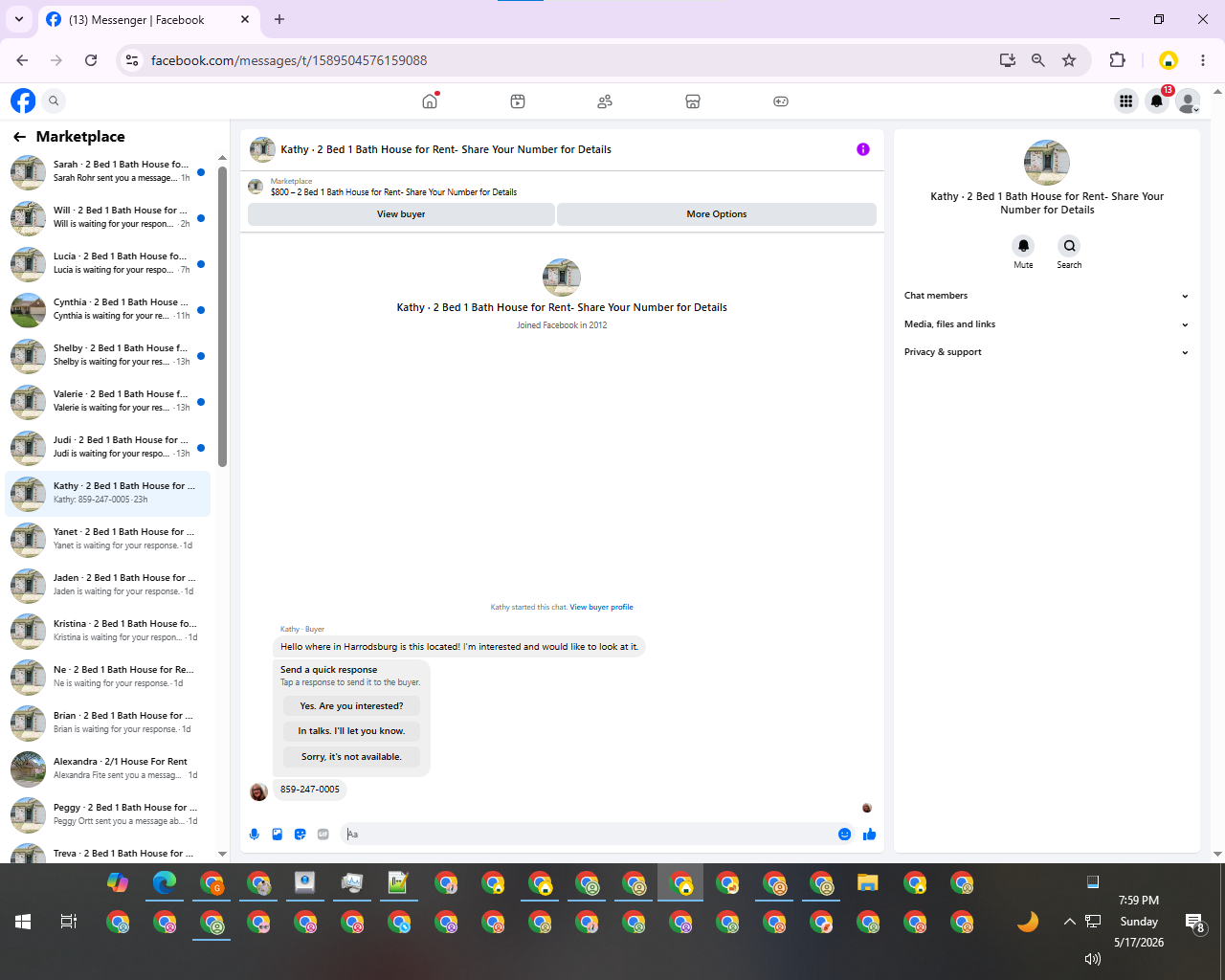Open the Messenger Facebook browser tab
Viewport: 1225px width, 980px height.
click(x=148, y=19)
